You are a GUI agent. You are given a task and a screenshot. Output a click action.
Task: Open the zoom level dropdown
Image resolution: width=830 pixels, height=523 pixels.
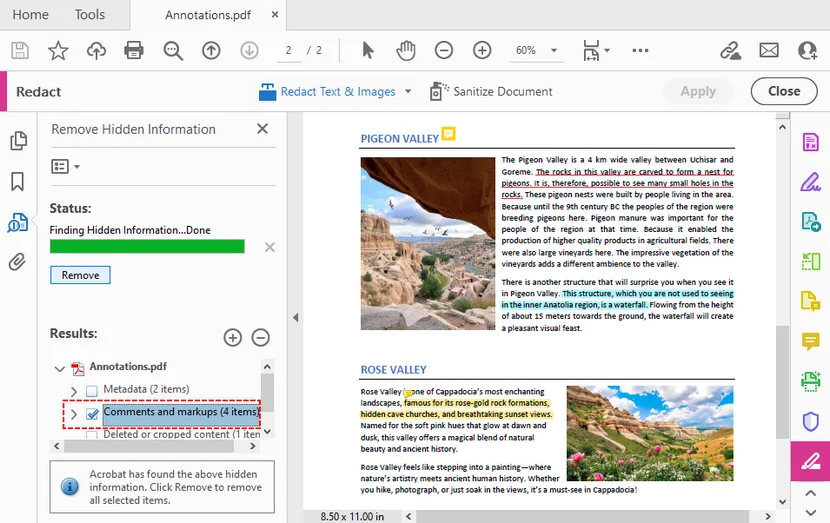pos(554,51)
